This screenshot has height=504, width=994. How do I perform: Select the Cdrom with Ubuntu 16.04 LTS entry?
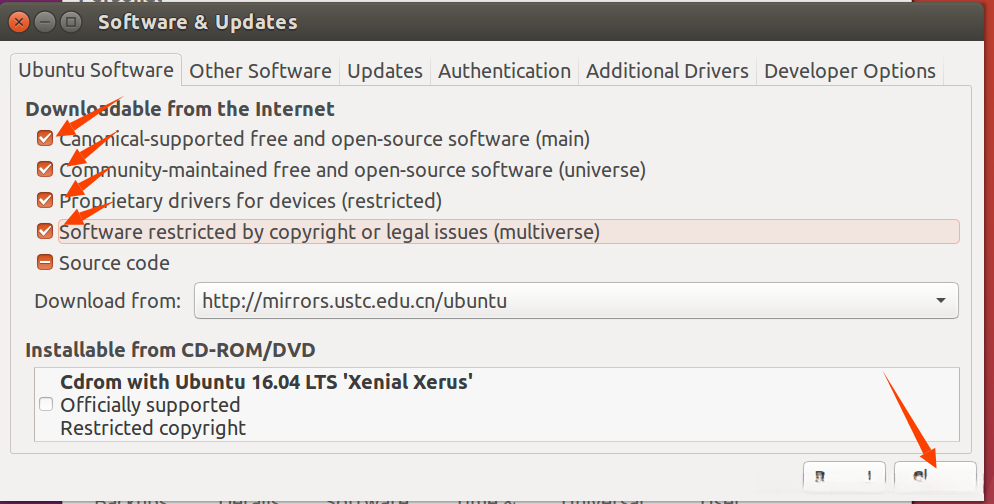pyautogui.click(x=266, y=382)
